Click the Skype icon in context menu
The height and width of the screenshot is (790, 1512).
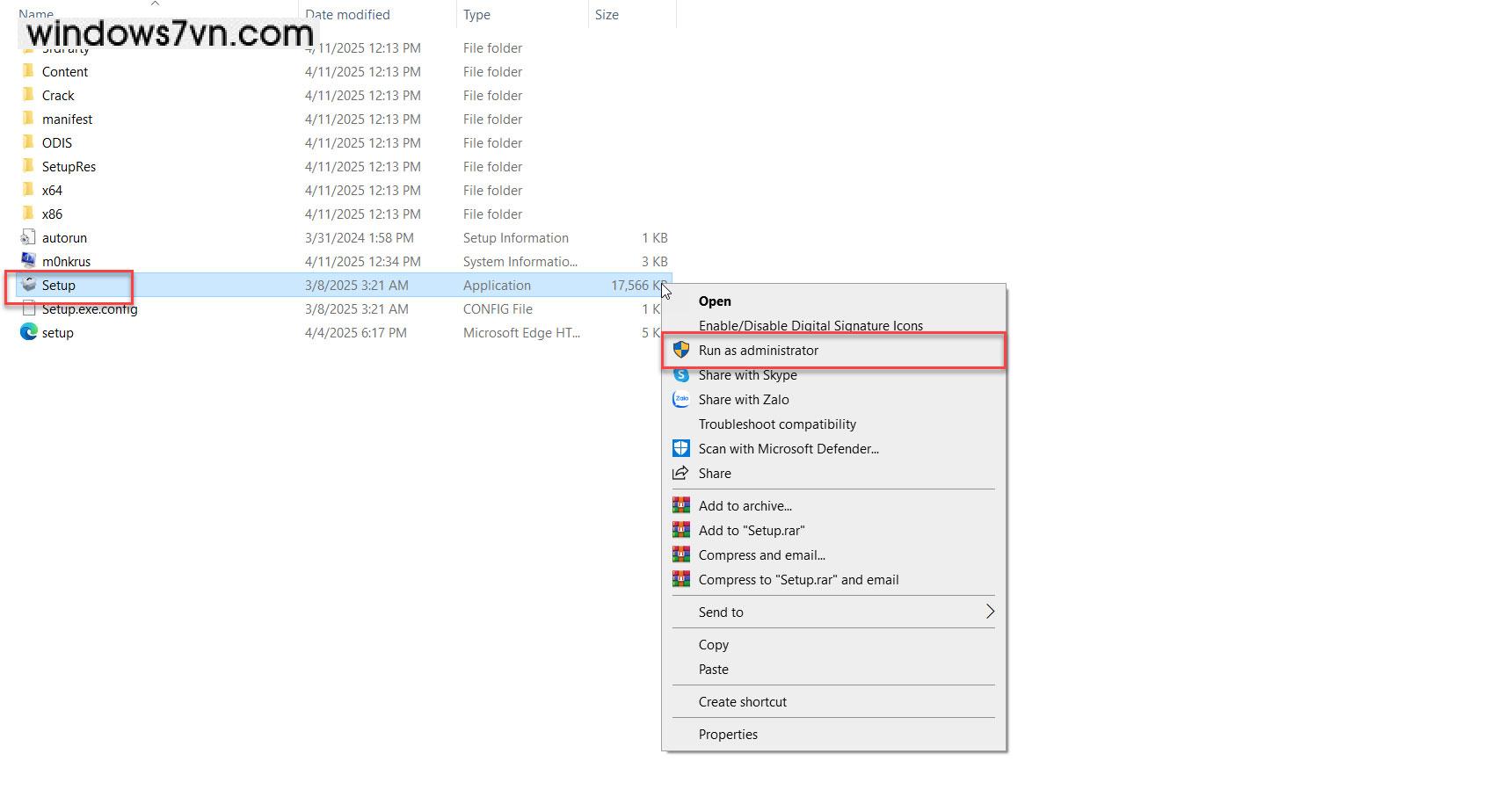(680, 375)
